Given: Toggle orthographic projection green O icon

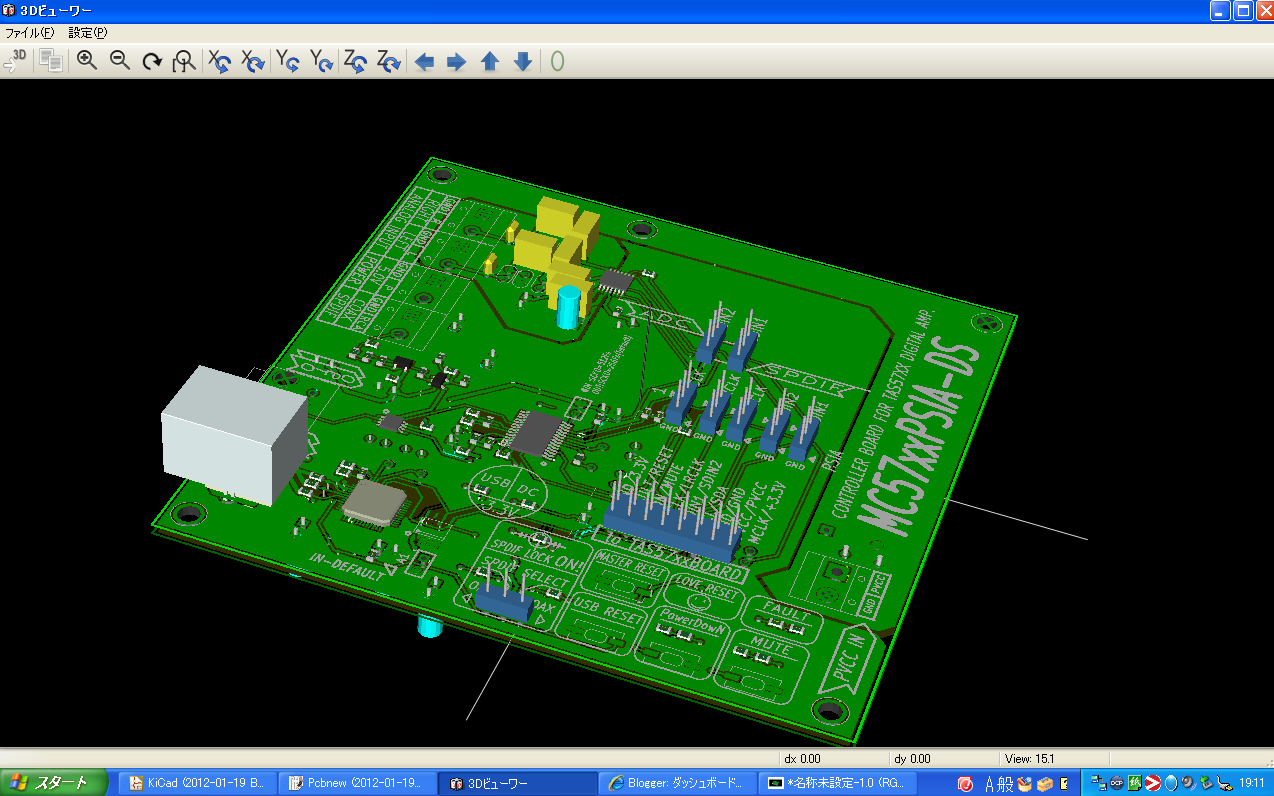Looking at the screenshot, I should click(557, 62).
